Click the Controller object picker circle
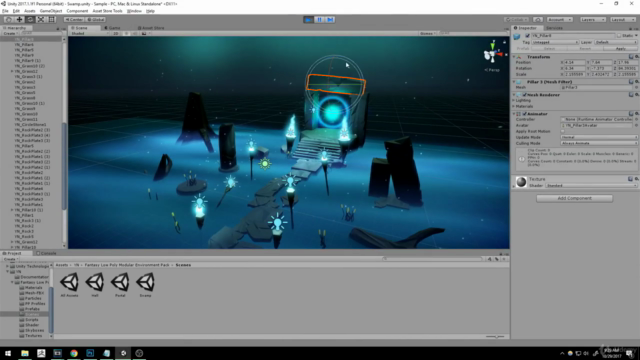 tap(636, 119)
